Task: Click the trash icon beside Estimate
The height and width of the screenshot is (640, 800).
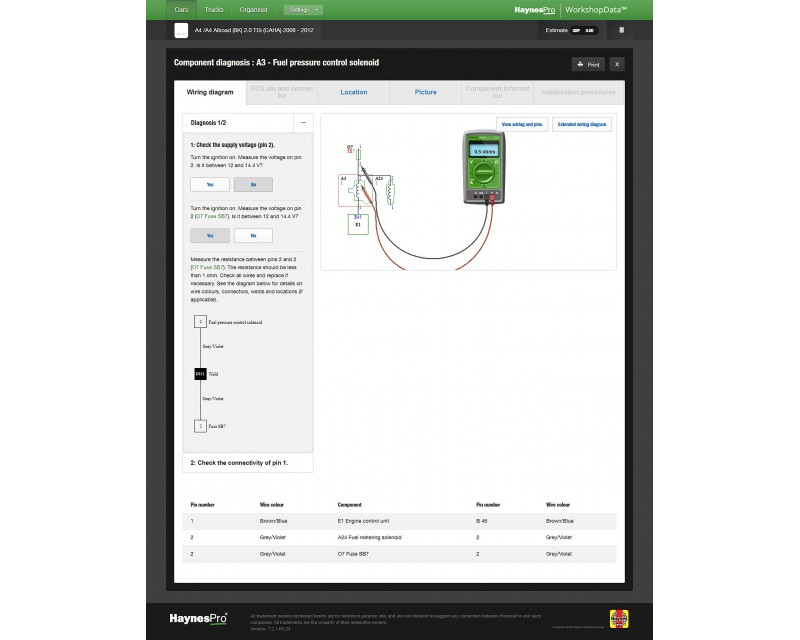Action: tap(621, 30)
